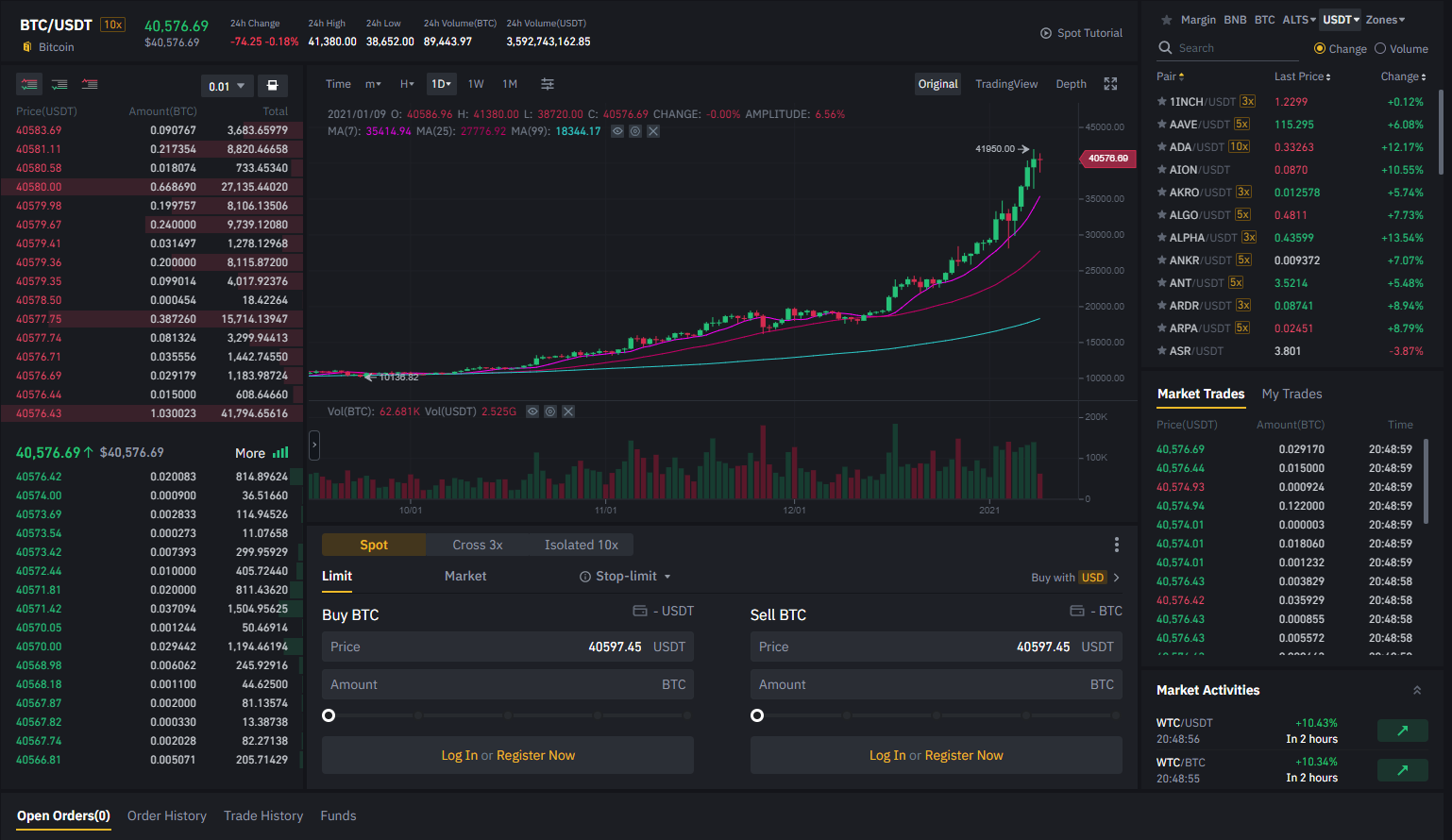Sort pairs list by Change column
Image resolution: width=1452 pixels, height=840 pixels.
(x=1403, y=76)
